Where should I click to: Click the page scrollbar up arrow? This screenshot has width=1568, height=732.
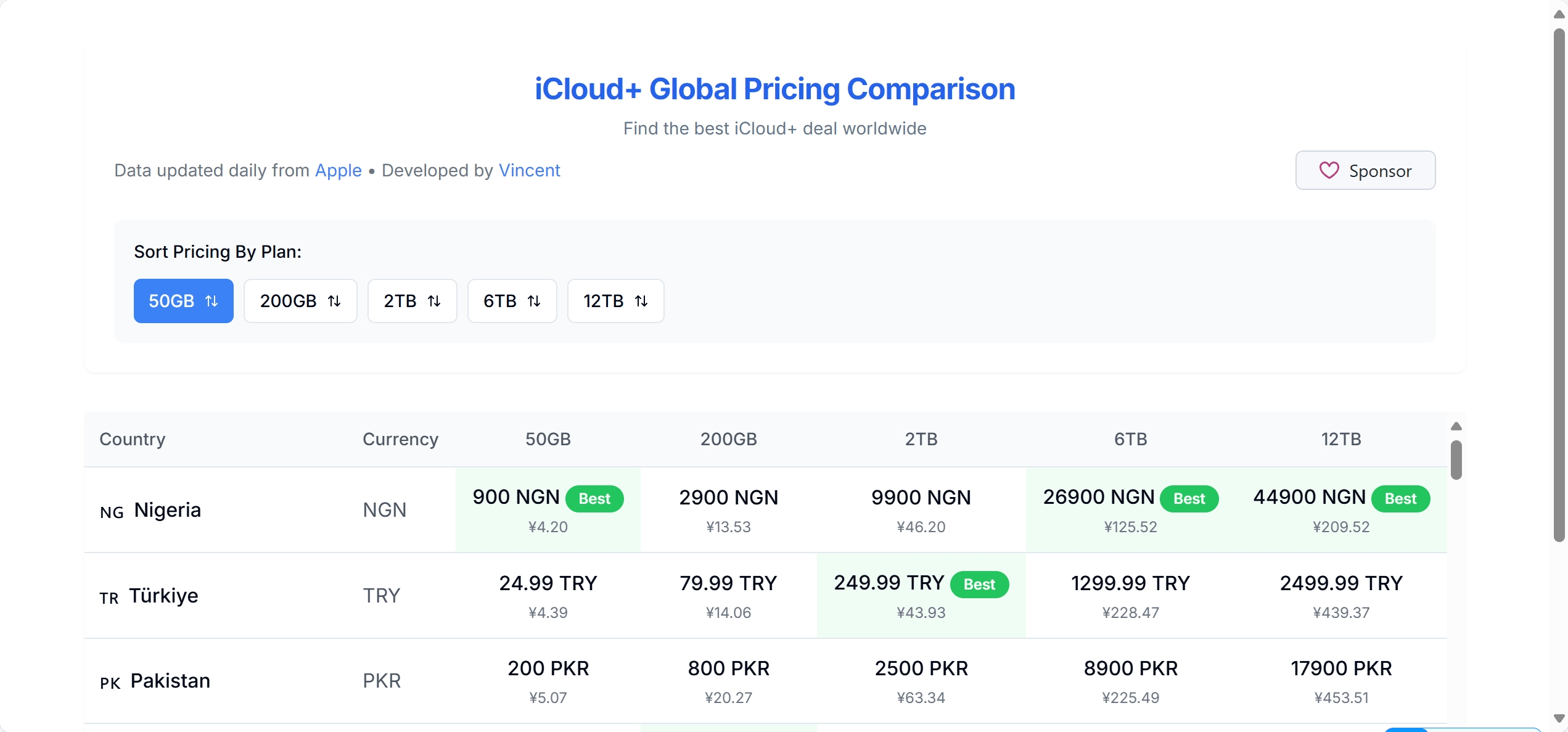point(1559,14)
